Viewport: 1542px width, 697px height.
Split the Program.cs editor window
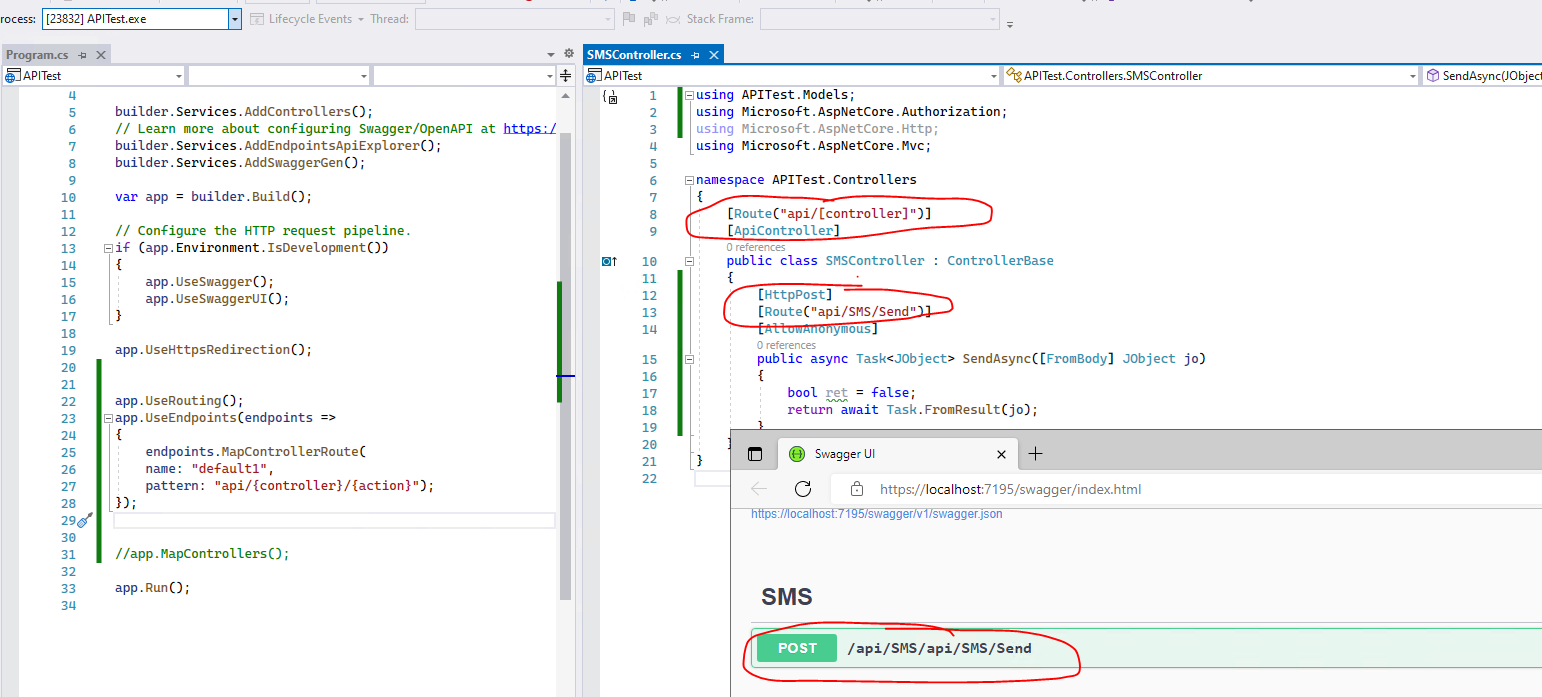click(x=565, y=76)
